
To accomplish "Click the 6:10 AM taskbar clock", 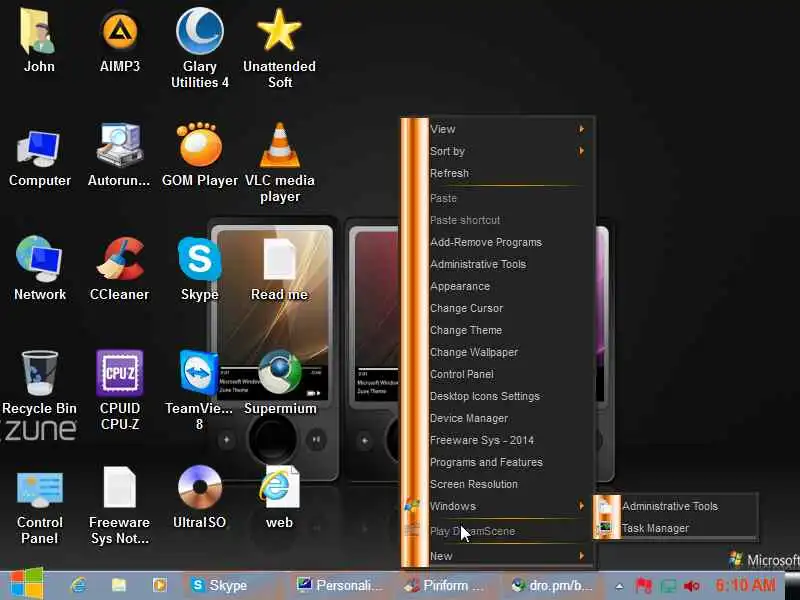I will [x=745, y=585].
